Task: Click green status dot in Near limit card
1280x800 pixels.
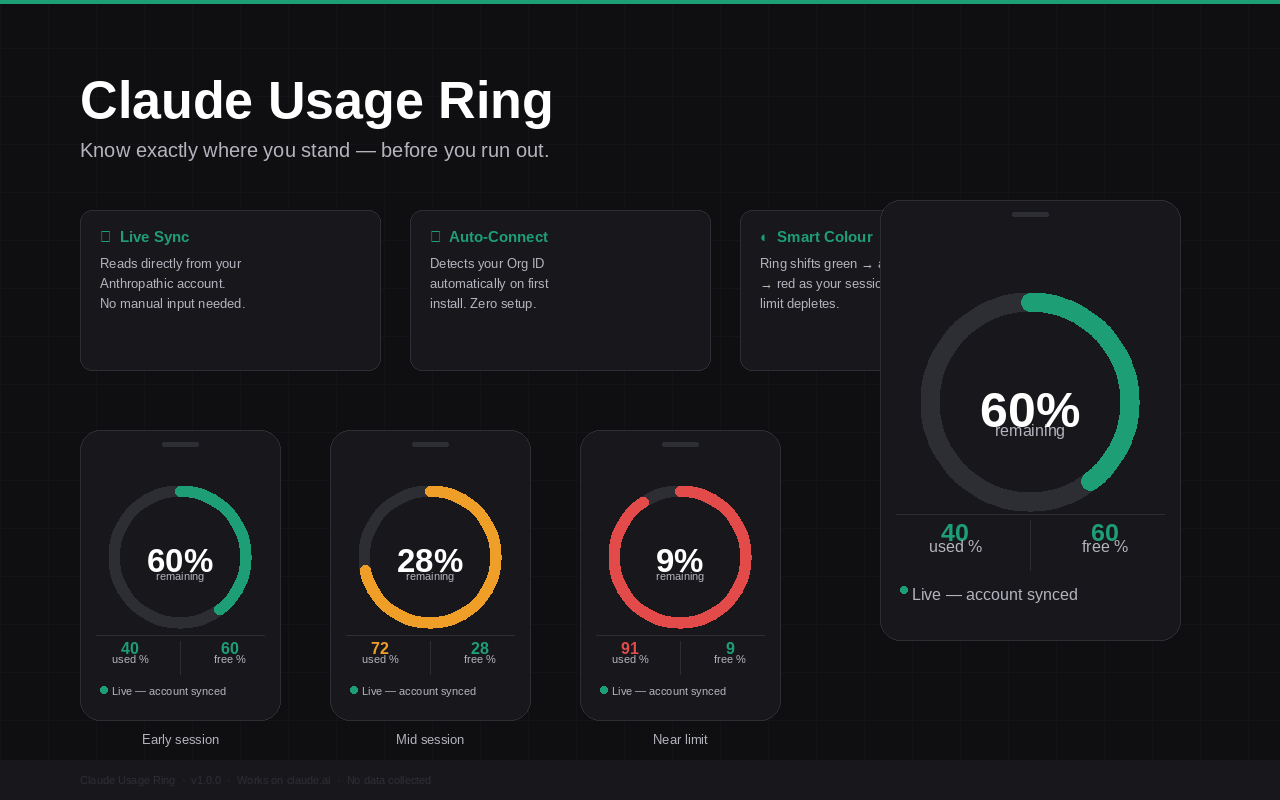Action: pos(604,690)
